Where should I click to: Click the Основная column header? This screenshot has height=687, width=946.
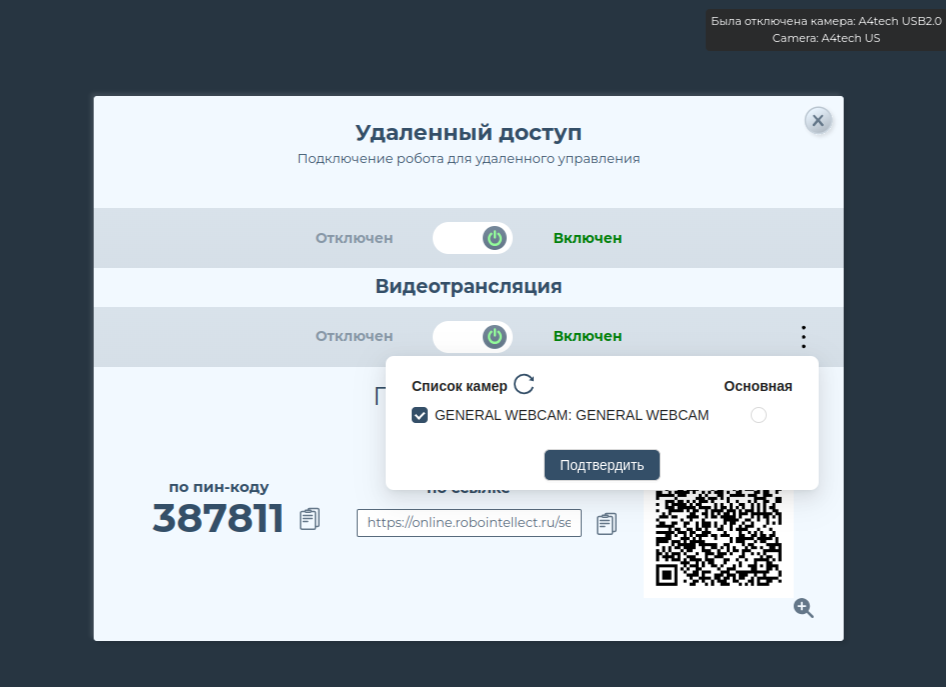coord(758,386)
